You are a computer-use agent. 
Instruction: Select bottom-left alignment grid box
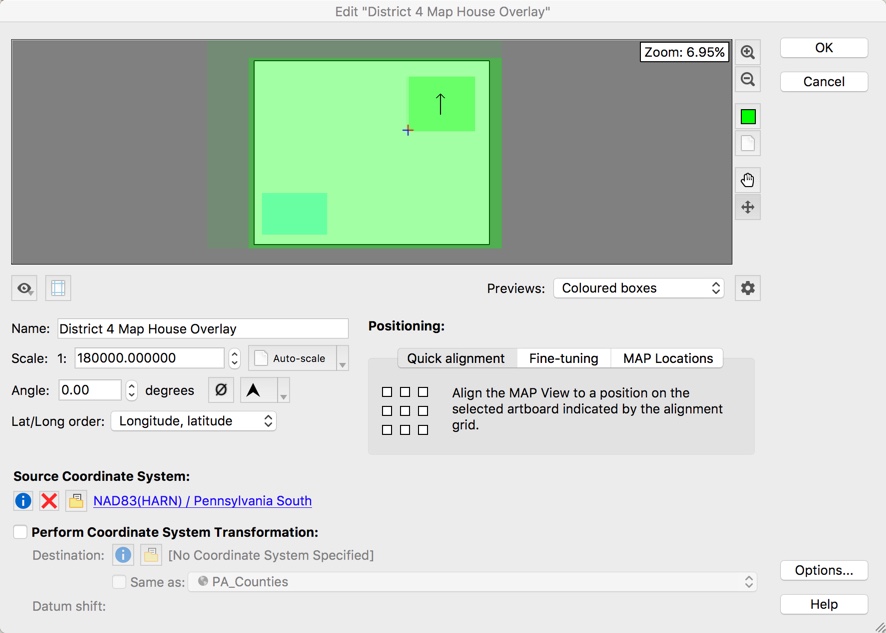pyautogui.click(x=387, y=430)
